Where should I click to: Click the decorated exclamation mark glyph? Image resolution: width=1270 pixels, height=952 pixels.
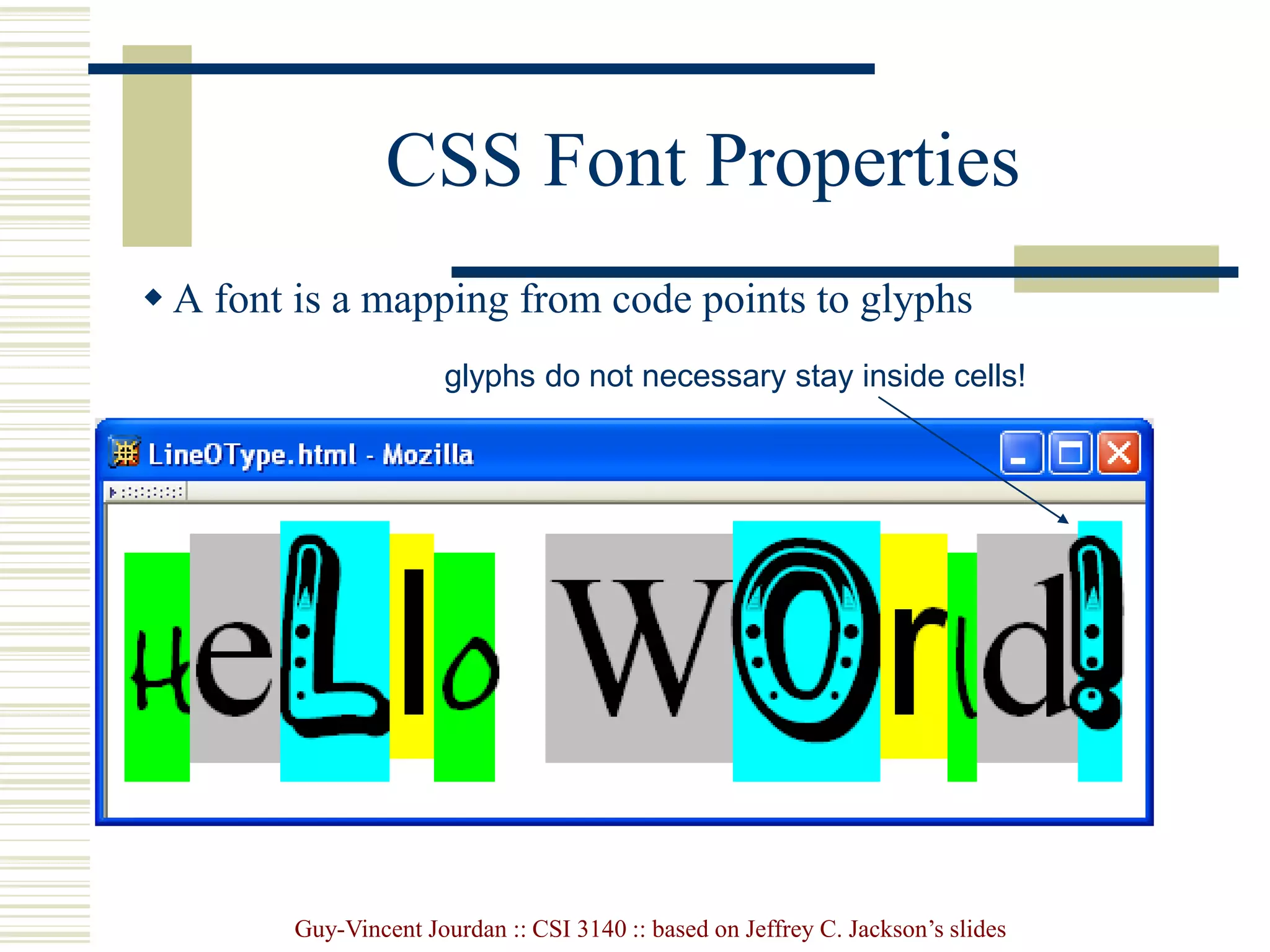(1095, 632)
